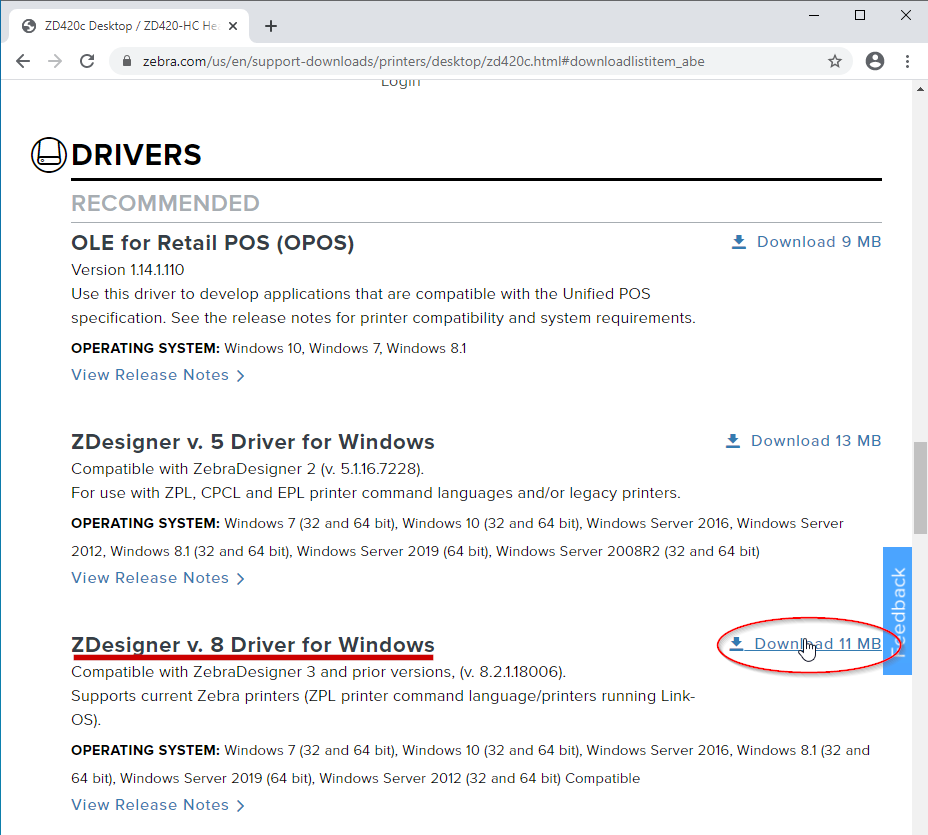The width and height of the screenshot is (928, 835).
Task: Click chevron after OPOS release notes
Action: [x=240, y=376]
